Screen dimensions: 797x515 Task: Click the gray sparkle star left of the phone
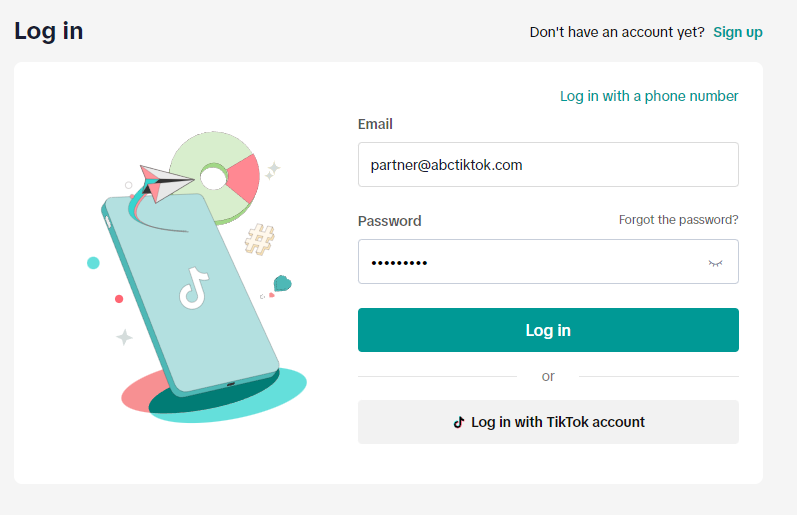tap(124, 337)
